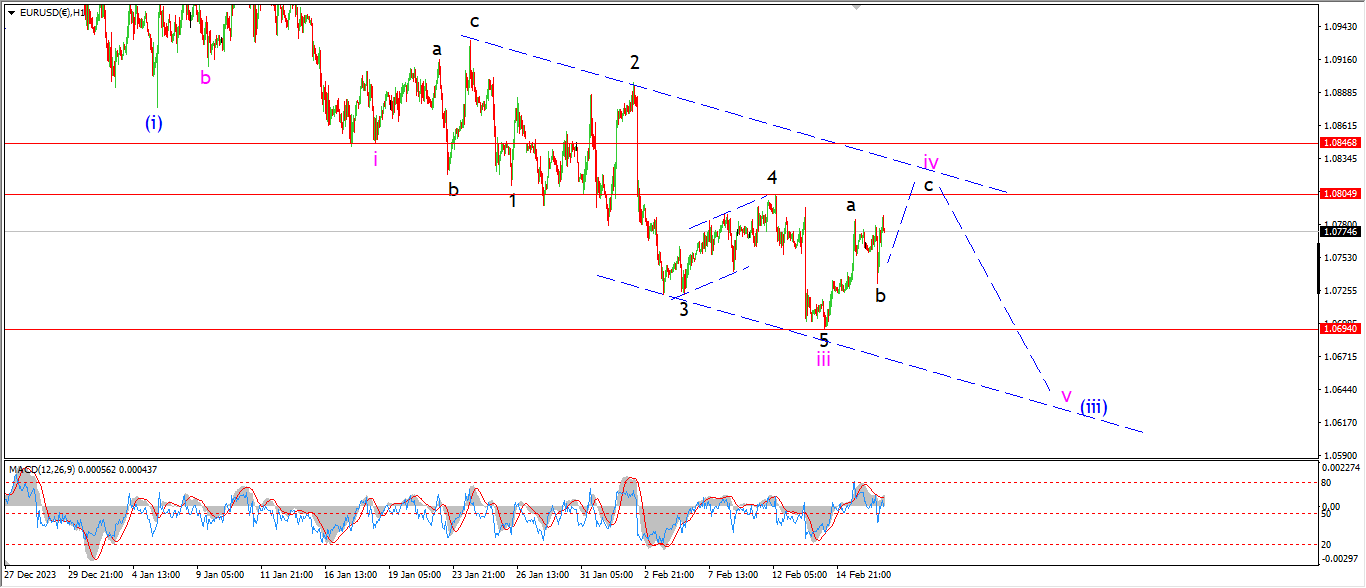Click the black wave 4 label
Image resolution: width=1366 pixels, height=588 pixels.
tap(772, 178)
